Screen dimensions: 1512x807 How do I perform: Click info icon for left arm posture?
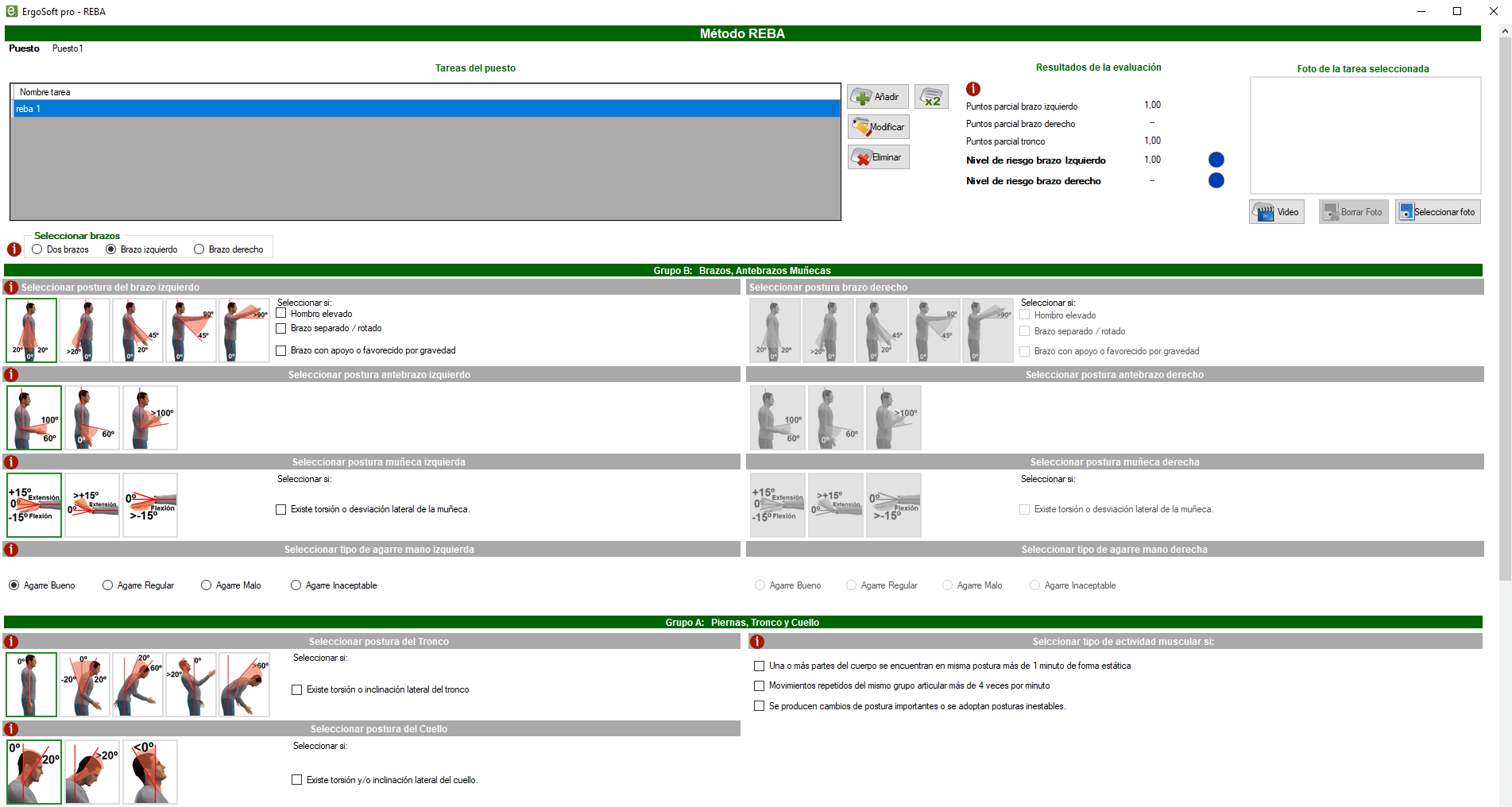(11, 287)
